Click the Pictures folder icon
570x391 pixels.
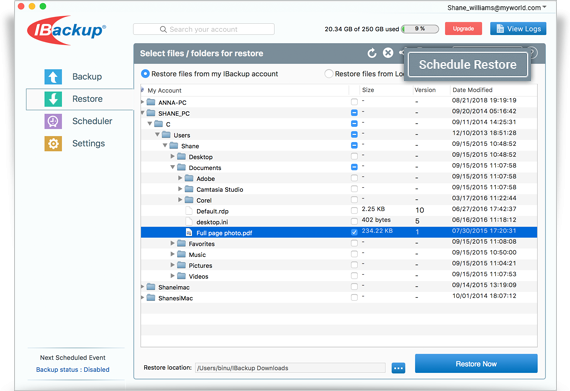point(181,265)
